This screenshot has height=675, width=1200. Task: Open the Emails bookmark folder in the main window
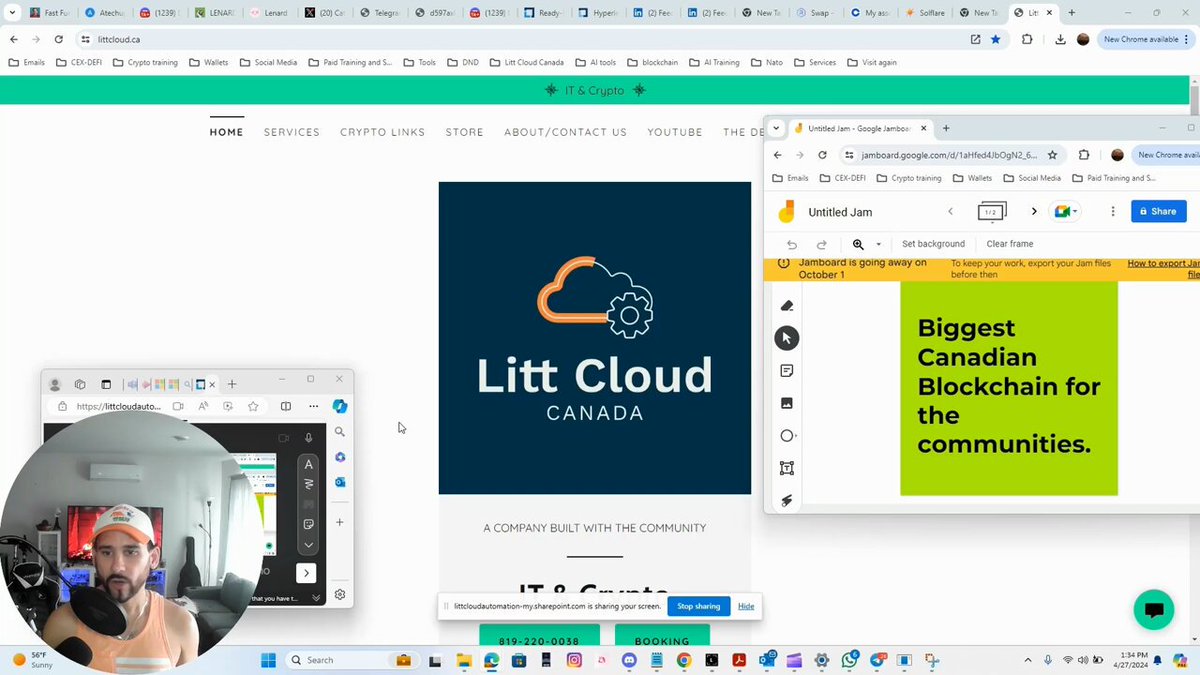click(26, 62)
